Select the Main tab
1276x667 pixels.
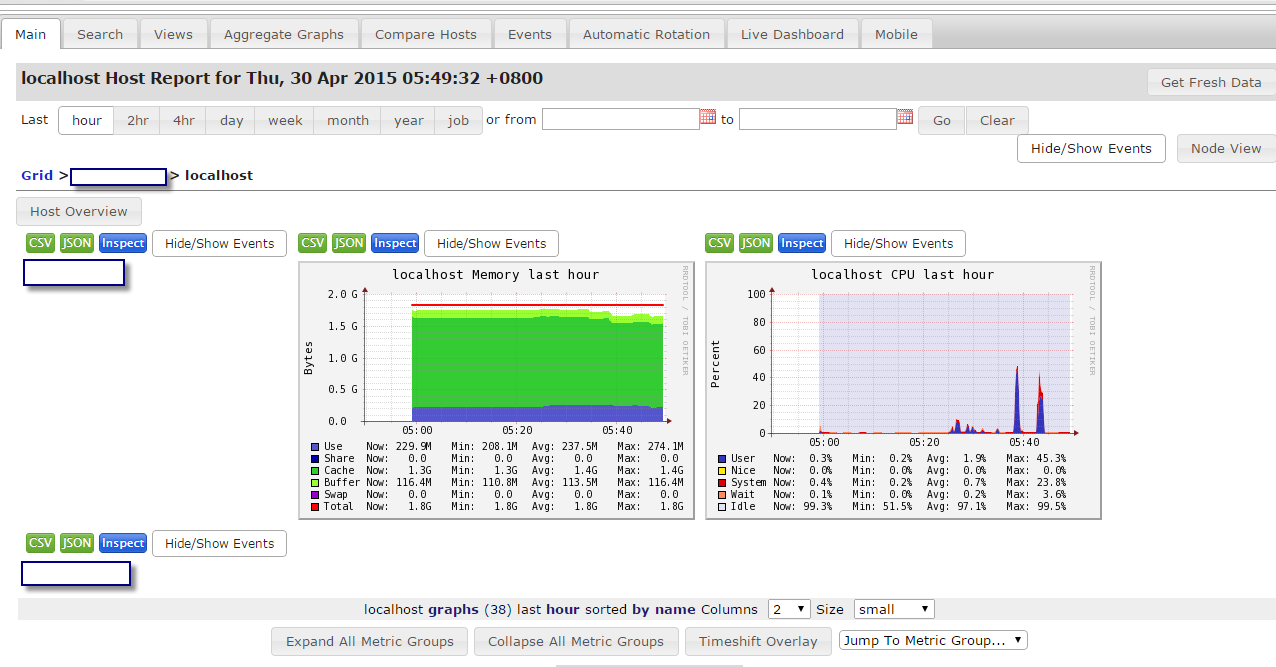click(31, 34)
